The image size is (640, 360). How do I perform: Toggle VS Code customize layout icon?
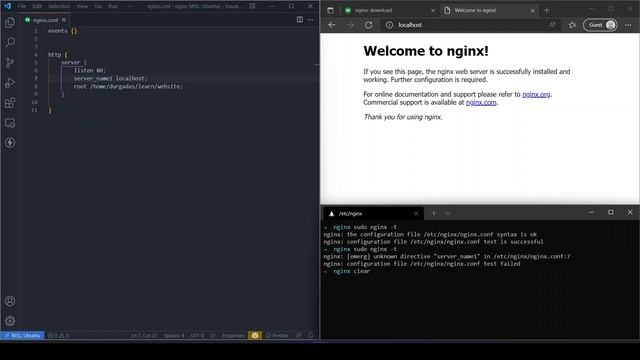tap(253, 6)
